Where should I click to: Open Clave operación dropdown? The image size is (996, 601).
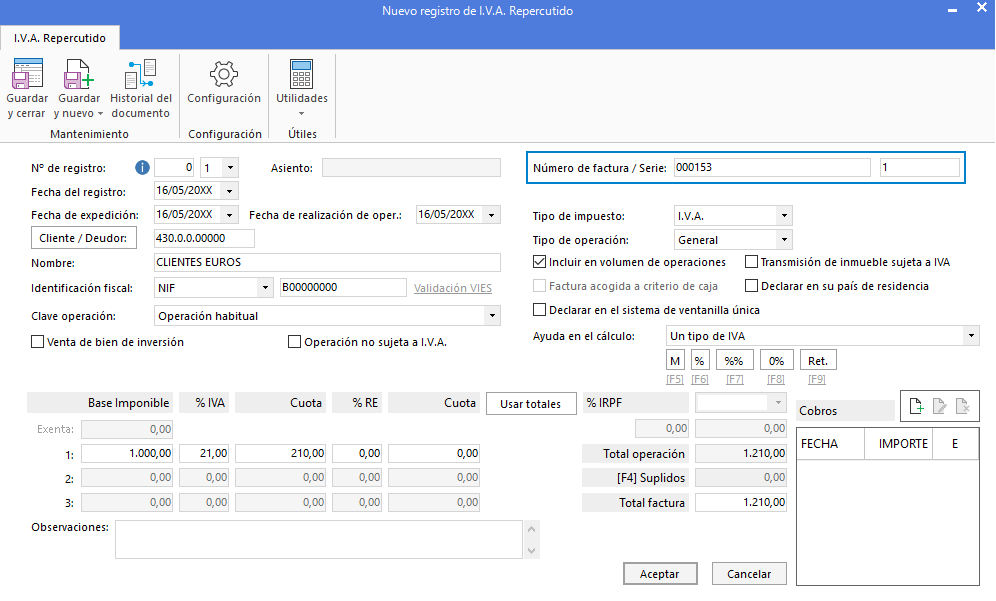click(x=492, y=316)
